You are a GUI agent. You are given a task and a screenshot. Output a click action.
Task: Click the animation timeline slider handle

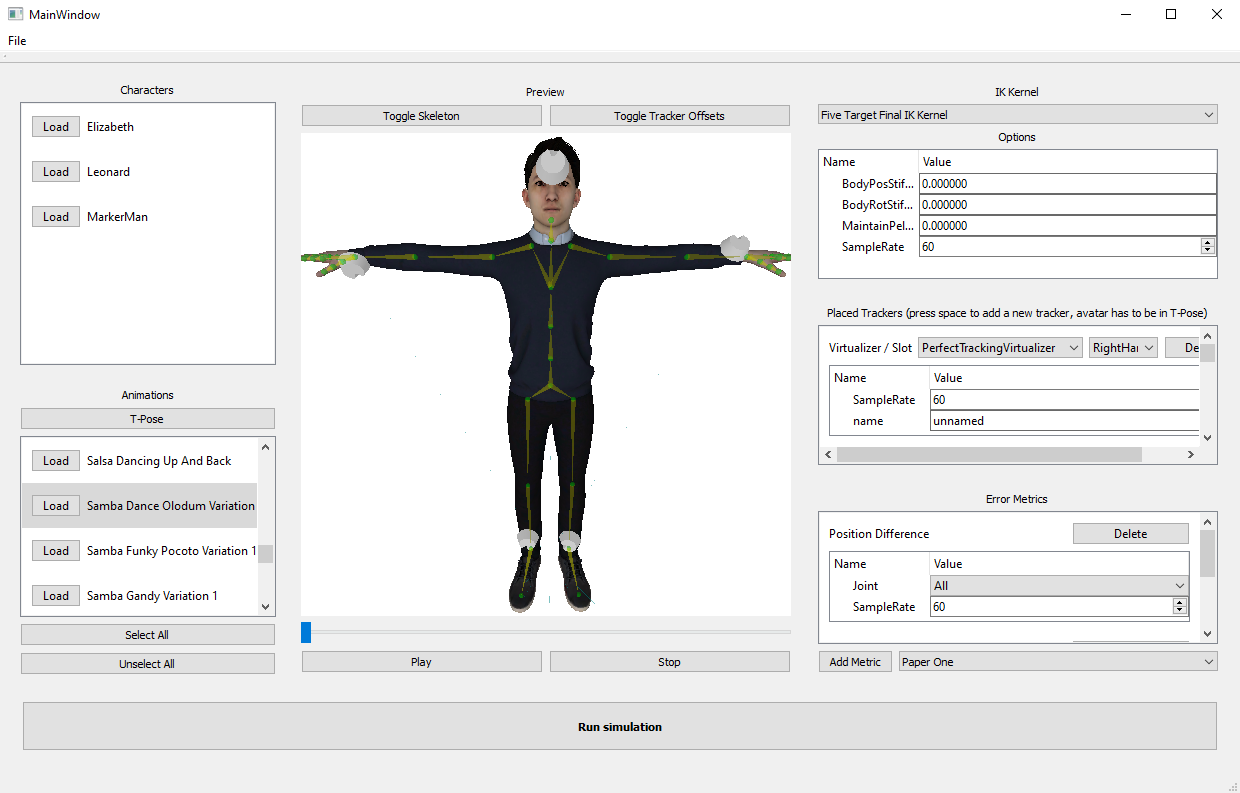pyautogui.click(x=306, y=632)
